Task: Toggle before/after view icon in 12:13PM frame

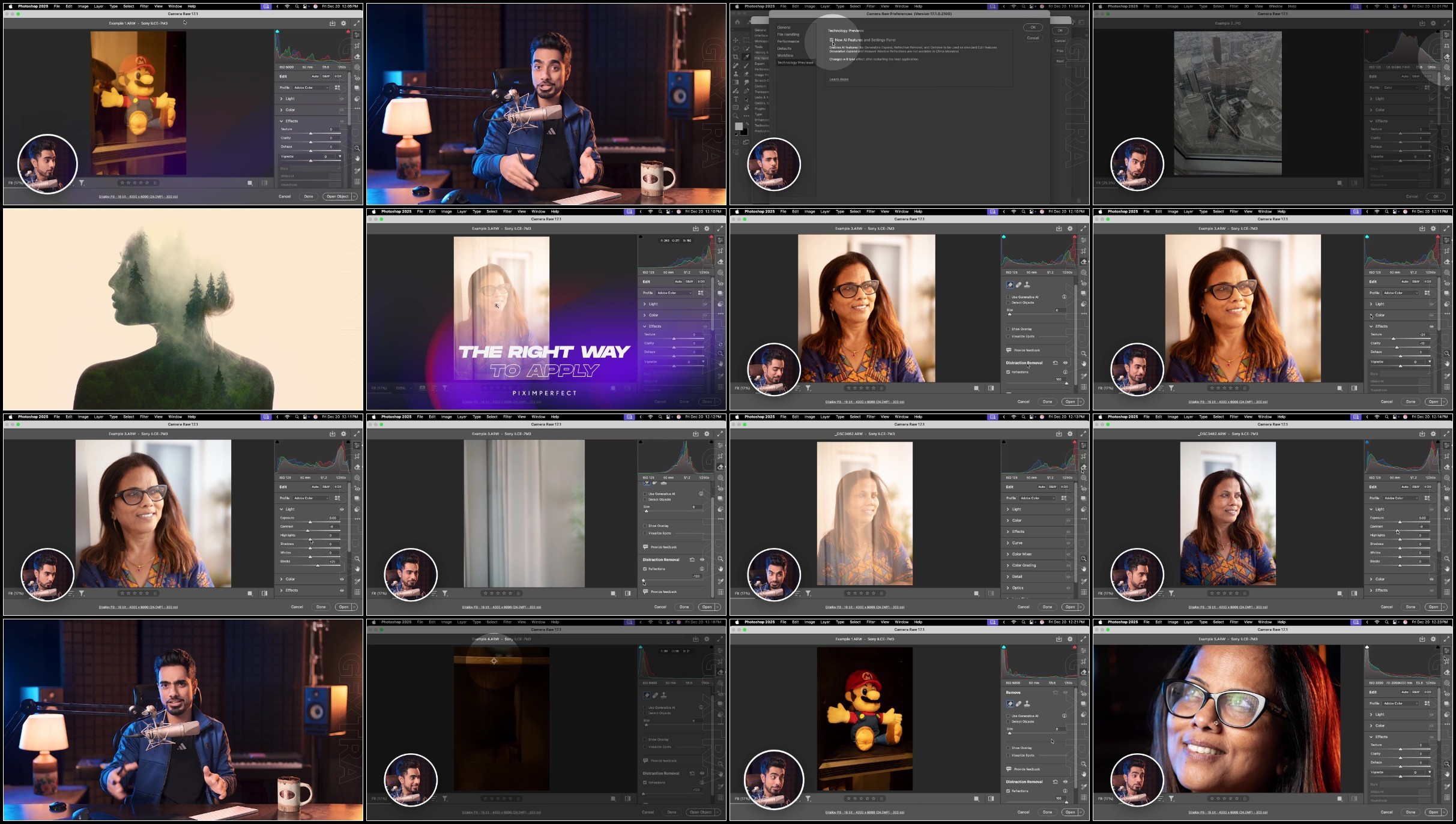Action: point(991,594)
